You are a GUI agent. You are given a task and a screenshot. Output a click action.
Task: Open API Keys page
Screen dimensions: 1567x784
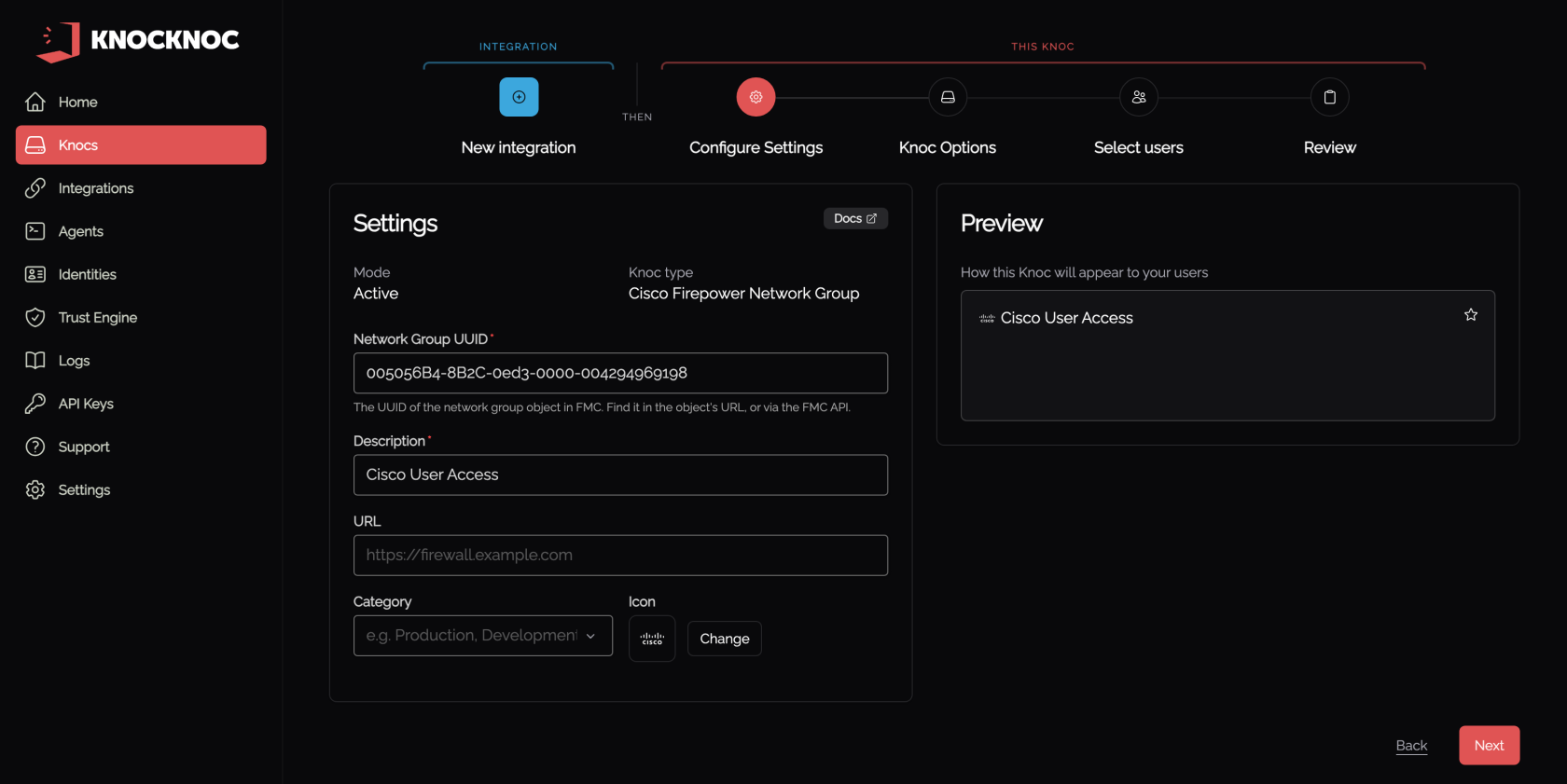141,404
